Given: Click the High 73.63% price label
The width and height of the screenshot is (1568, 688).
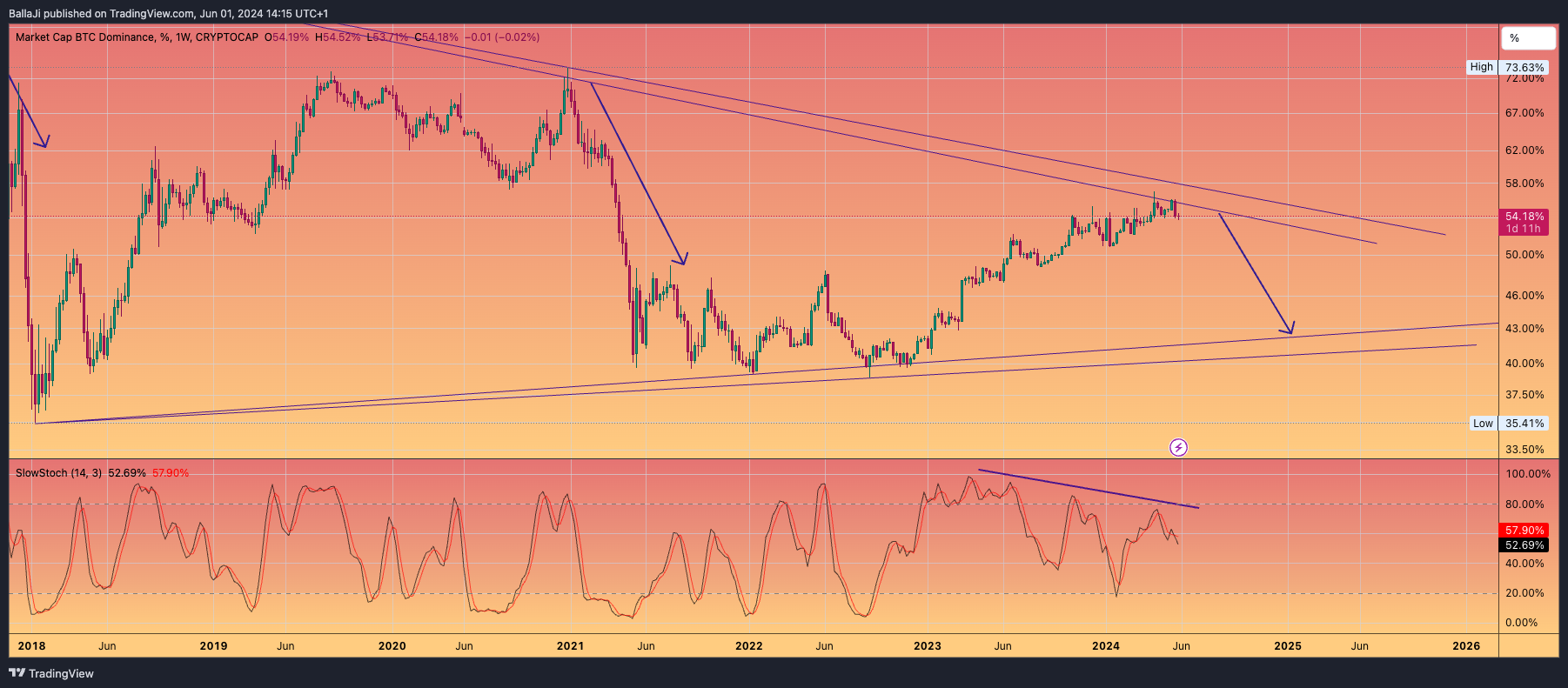Looking at the screenshot, I should [x=1507, y=67].
